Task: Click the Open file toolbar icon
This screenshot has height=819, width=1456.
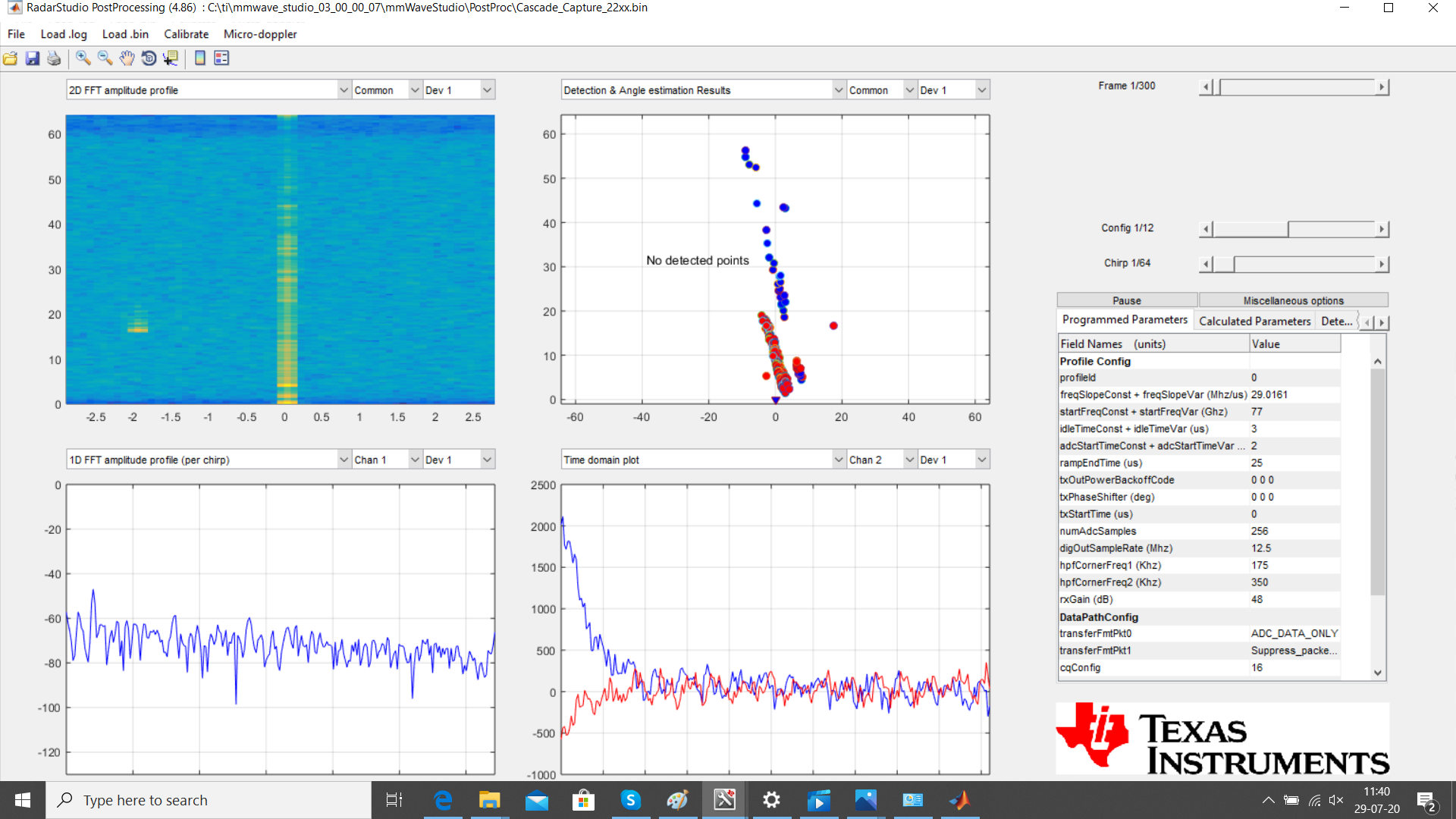Action: 11,58
